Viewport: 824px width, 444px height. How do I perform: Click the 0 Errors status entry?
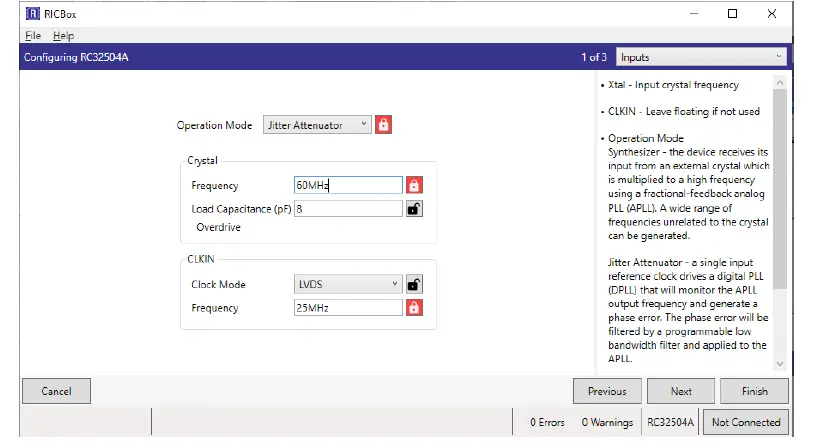pos(547,422)
